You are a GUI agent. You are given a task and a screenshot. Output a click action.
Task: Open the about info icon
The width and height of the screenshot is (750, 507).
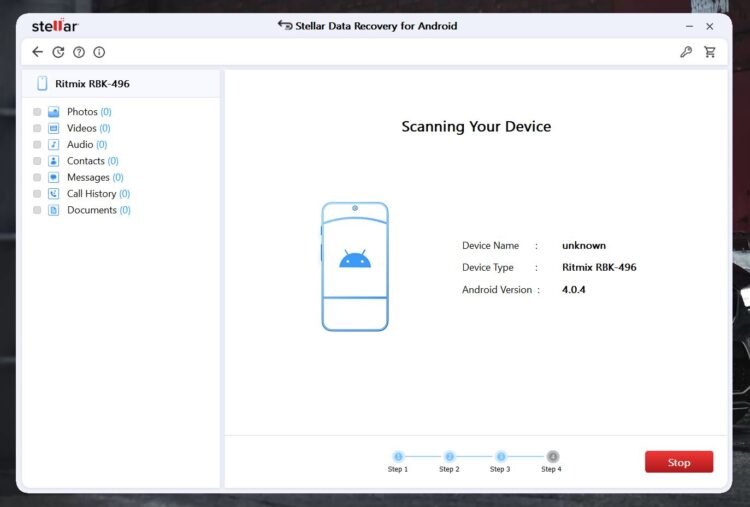(99, 52)
